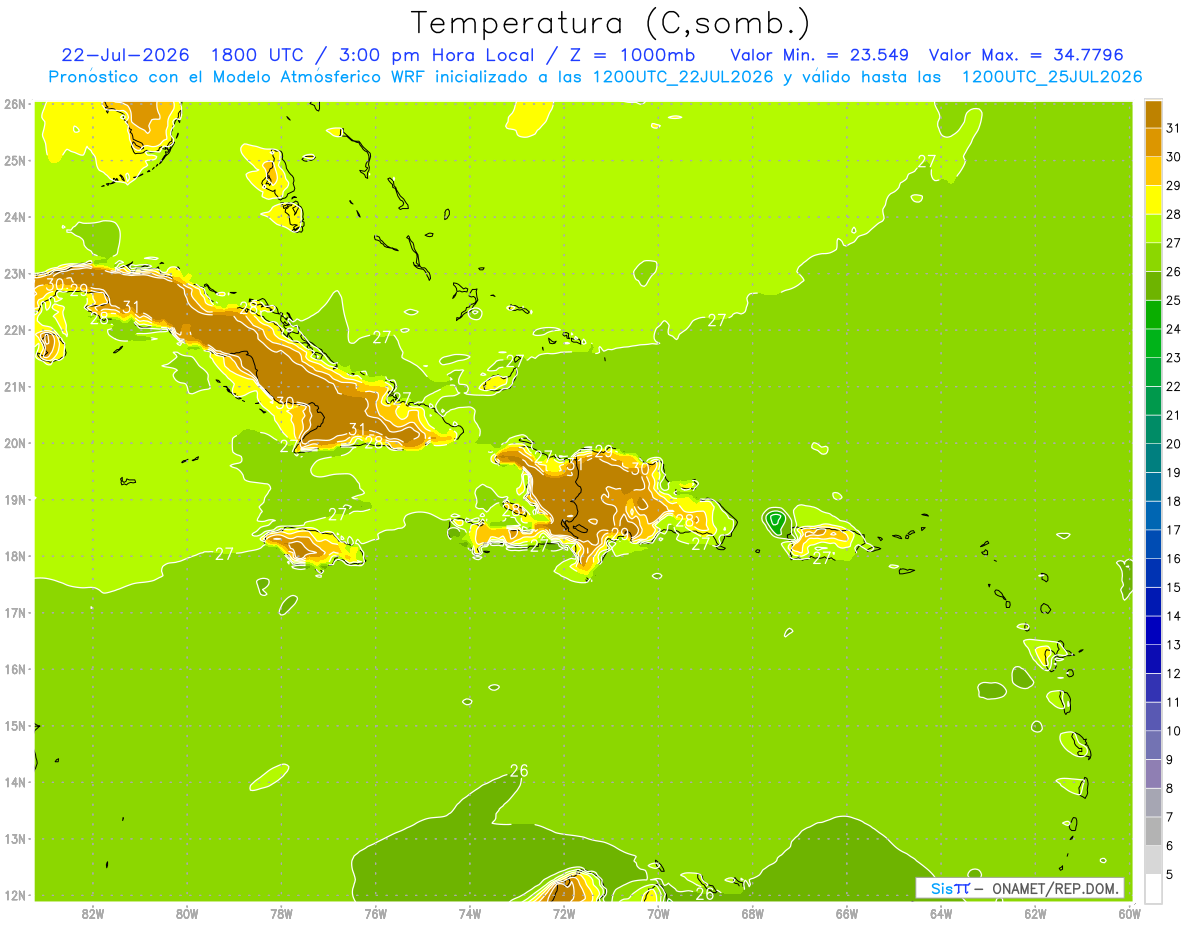Click color bar segment between 19 and 20
The width and height of the screenshot is (1200, 927).
[1153, 458]
